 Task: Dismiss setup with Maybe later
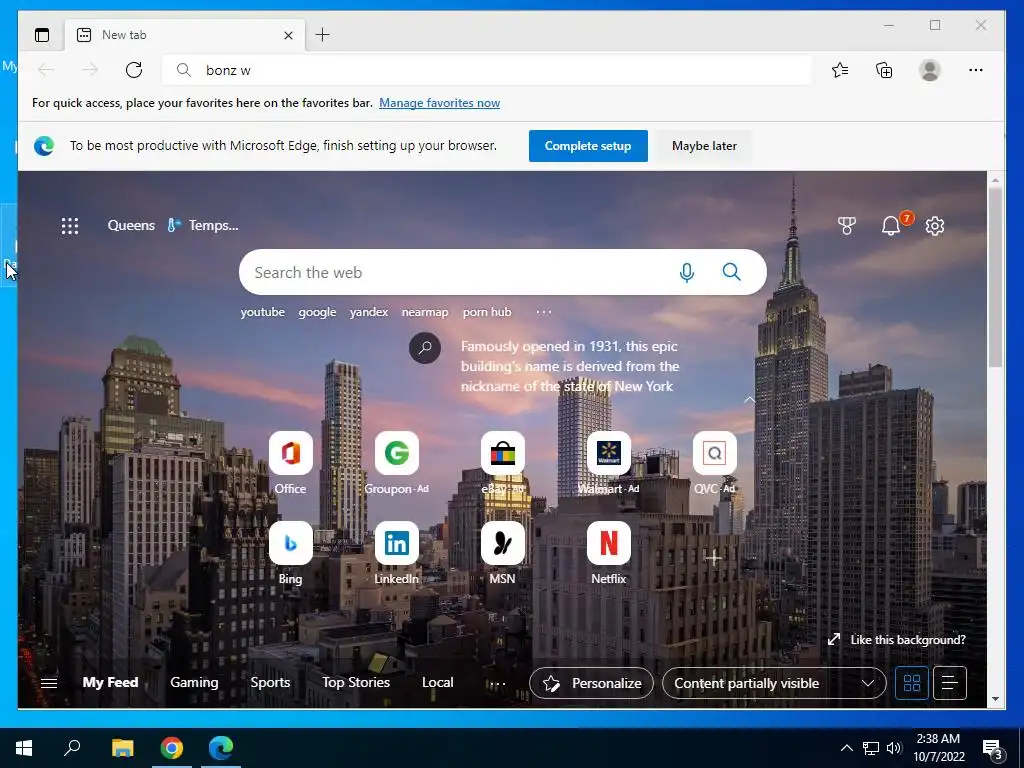click(704, 146)
